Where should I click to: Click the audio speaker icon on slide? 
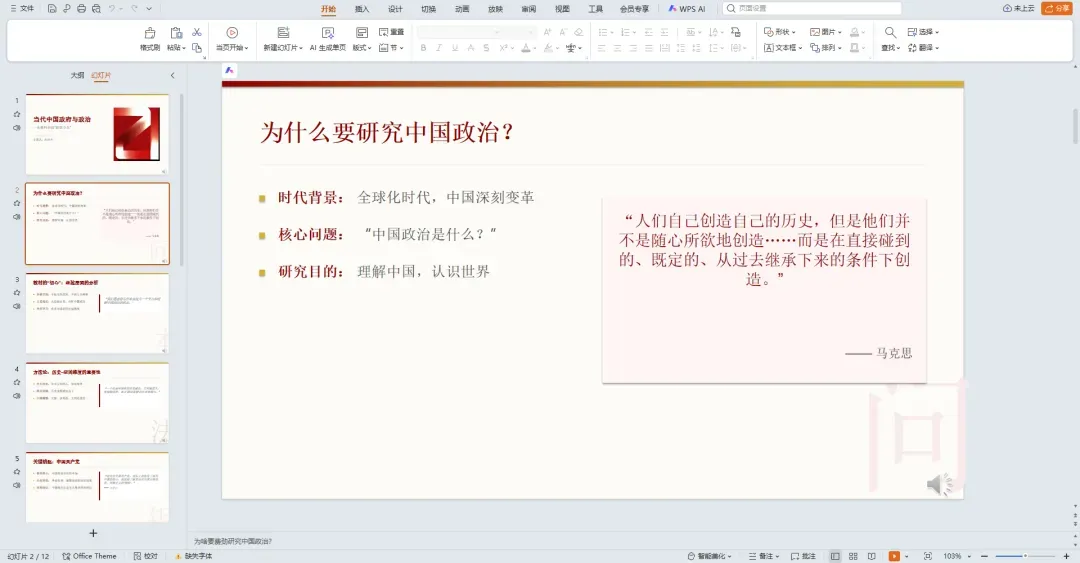click(939, 484)
